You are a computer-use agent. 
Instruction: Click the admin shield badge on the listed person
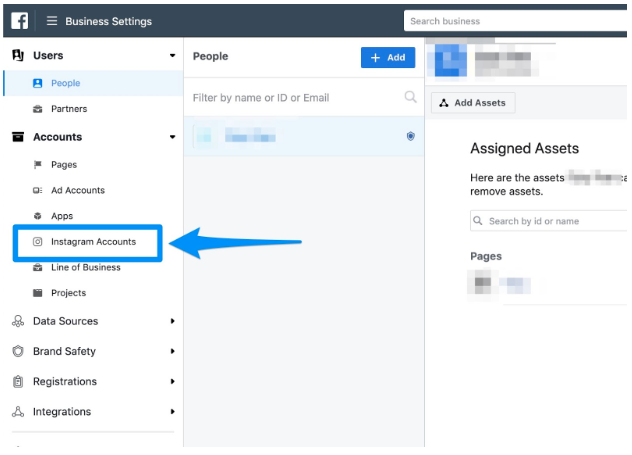[410, 136]
